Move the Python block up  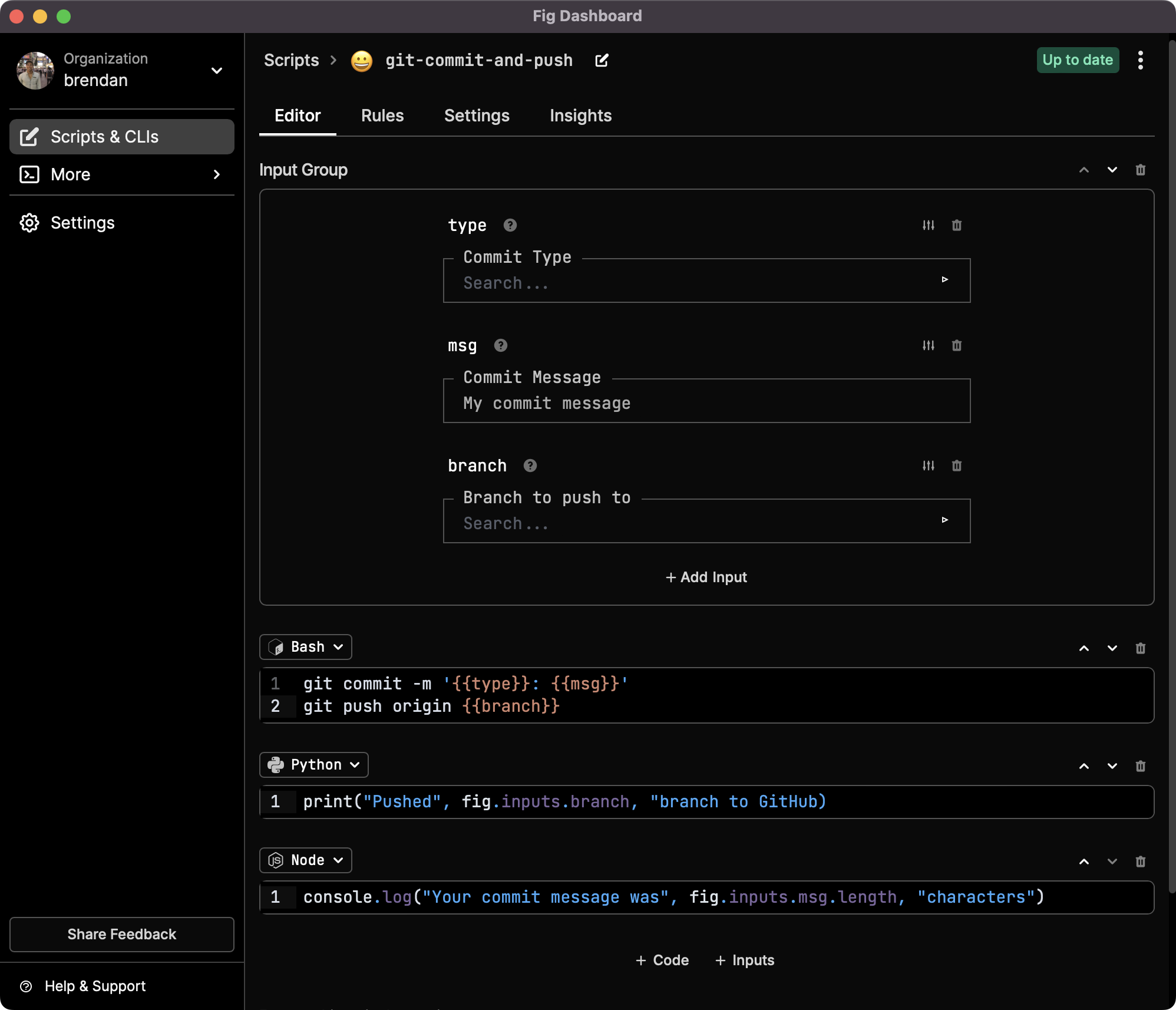pos(1083,766)
